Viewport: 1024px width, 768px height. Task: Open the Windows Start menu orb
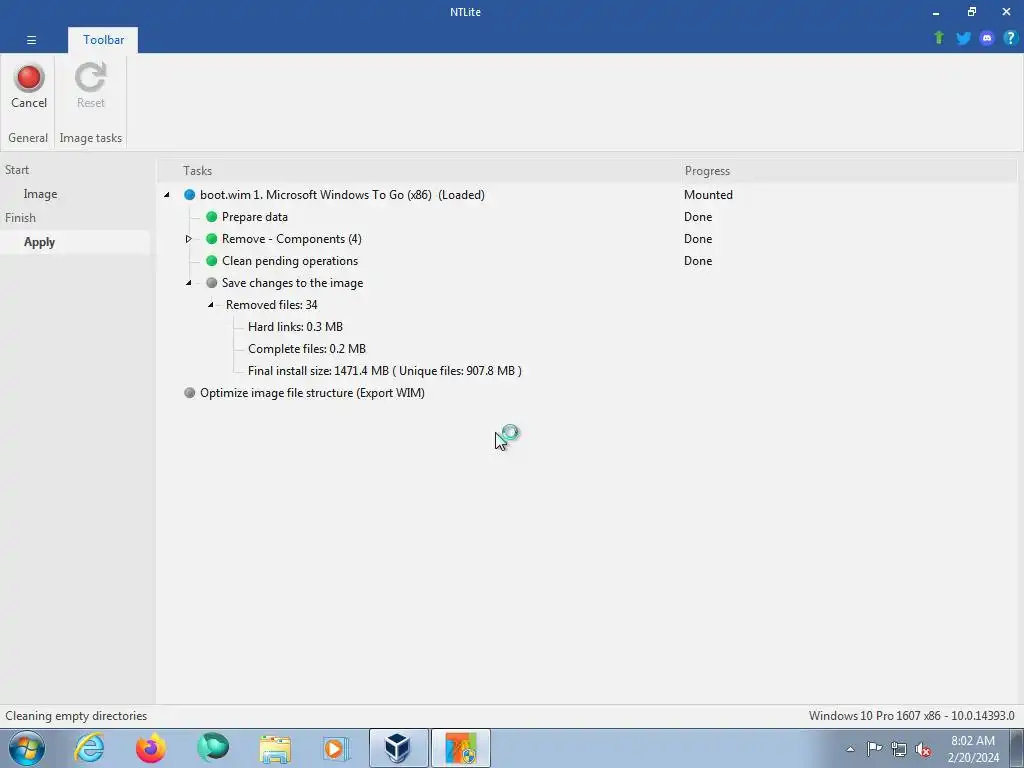pos(27,748)
